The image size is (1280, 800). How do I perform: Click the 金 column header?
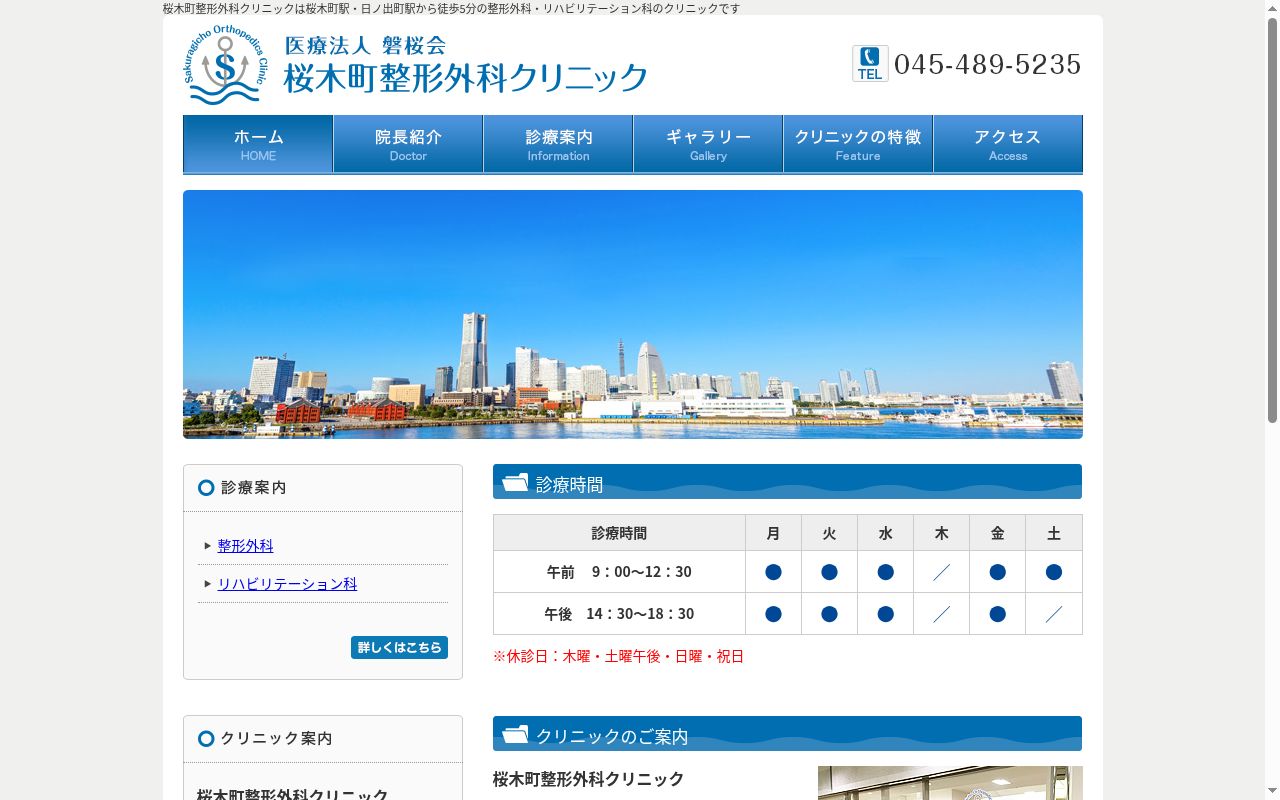coord(997,533)
